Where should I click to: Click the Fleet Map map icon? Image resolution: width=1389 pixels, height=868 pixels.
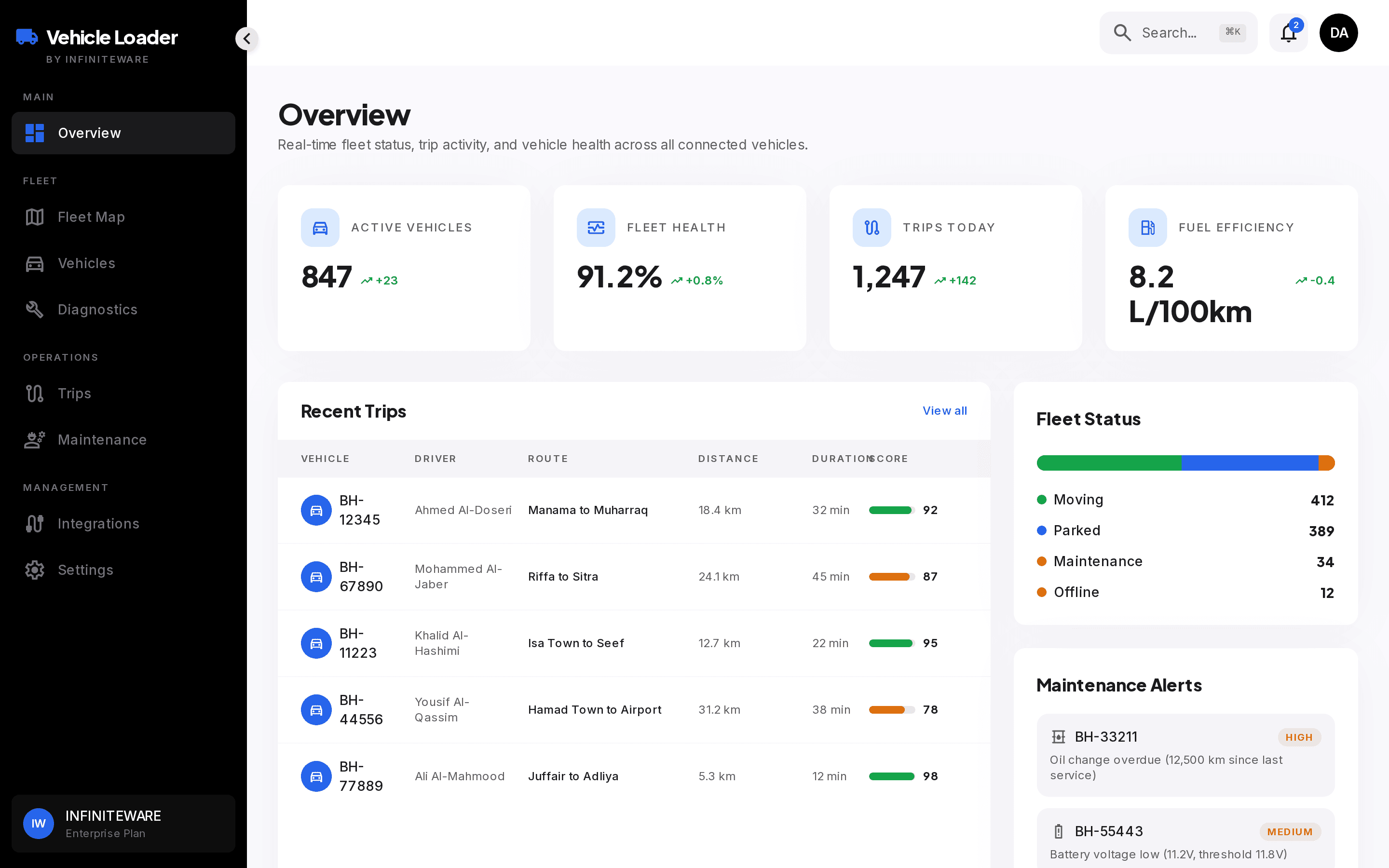34,217
